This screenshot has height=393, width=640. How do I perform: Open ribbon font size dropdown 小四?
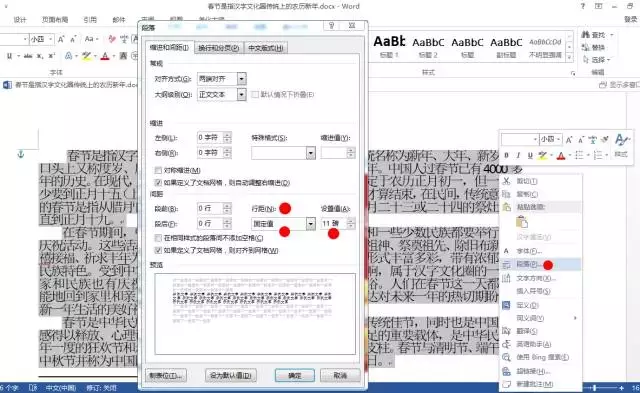tap(51, 39)
